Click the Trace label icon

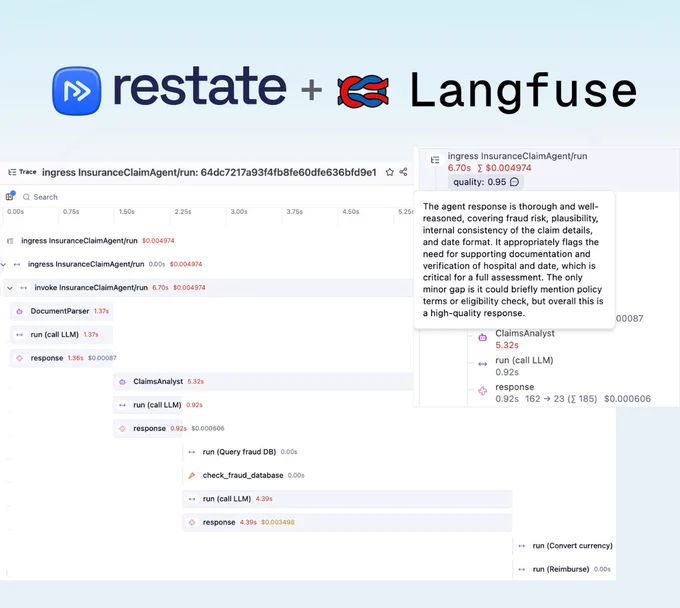point(13,172)
